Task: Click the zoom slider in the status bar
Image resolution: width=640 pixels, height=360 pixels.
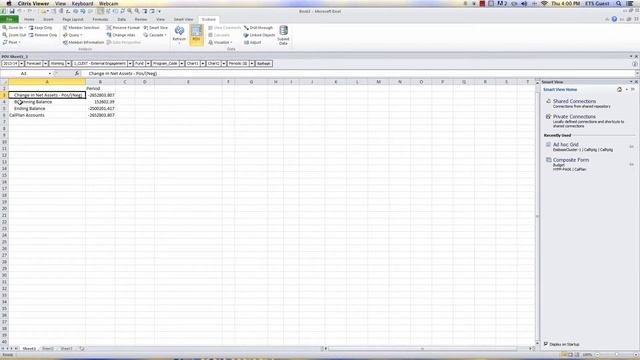Action: [x=616, y=355]
